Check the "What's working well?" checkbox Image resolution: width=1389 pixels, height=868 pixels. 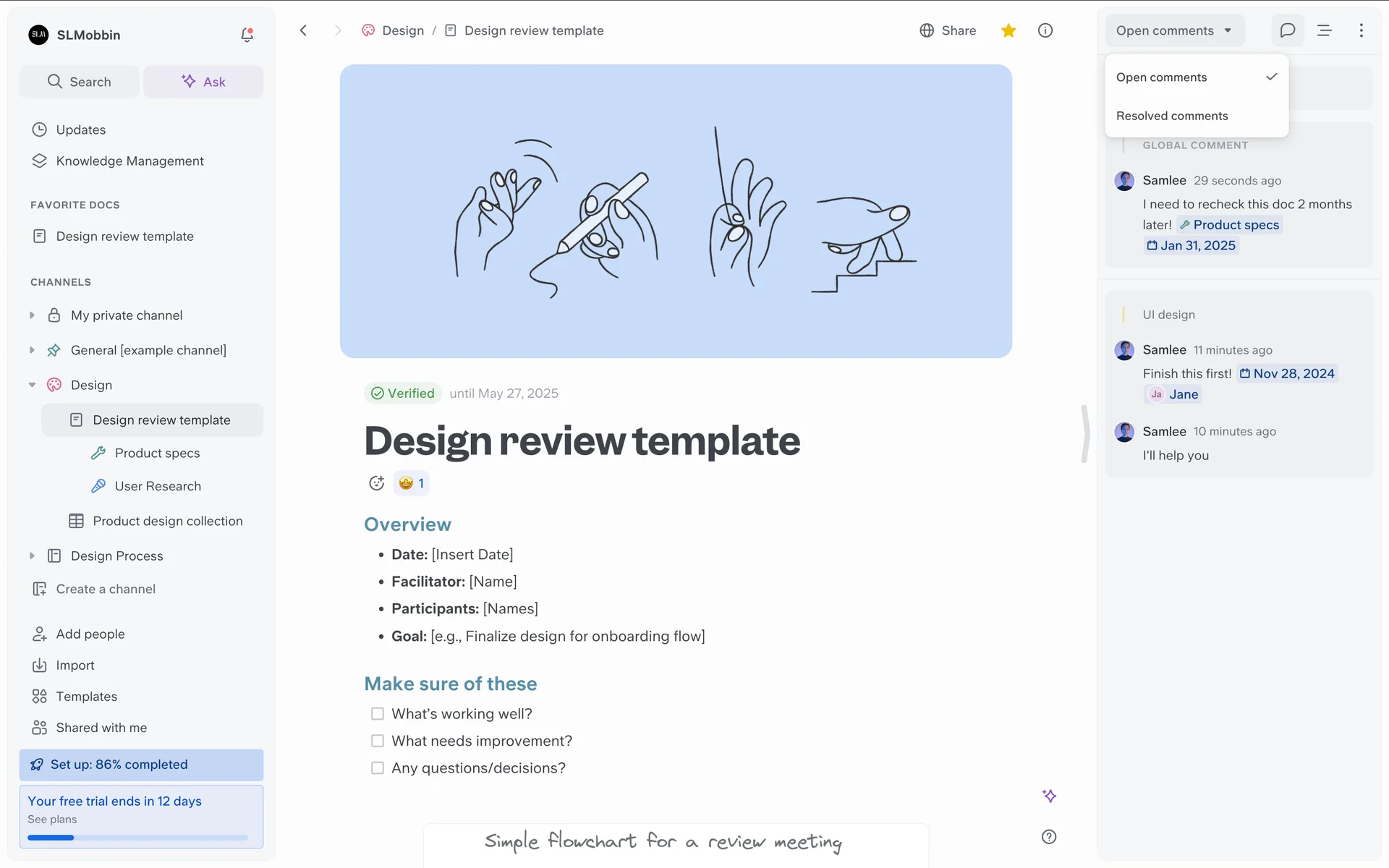[377, 714]
